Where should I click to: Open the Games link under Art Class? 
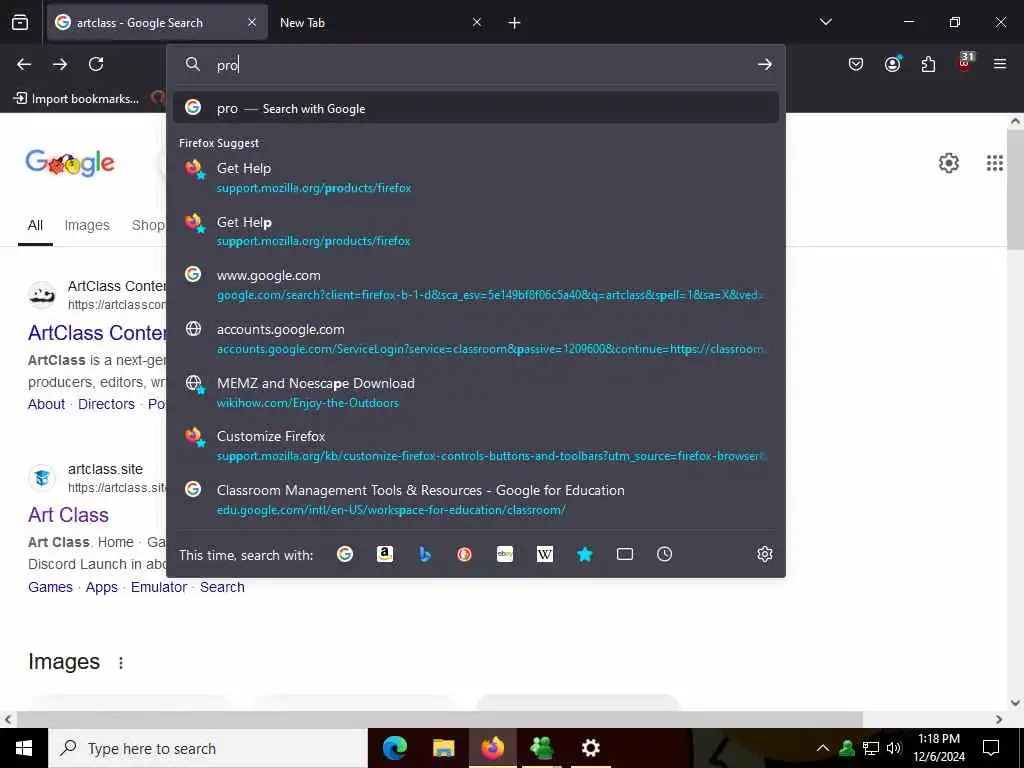point(50,587)
